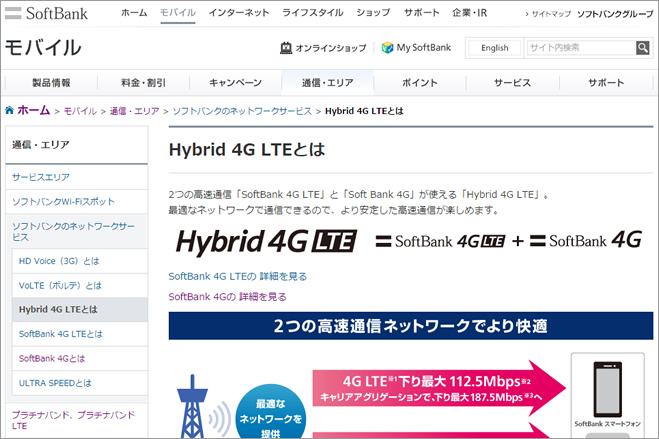Click the home icon in breadcrumb

pos(10,110)
